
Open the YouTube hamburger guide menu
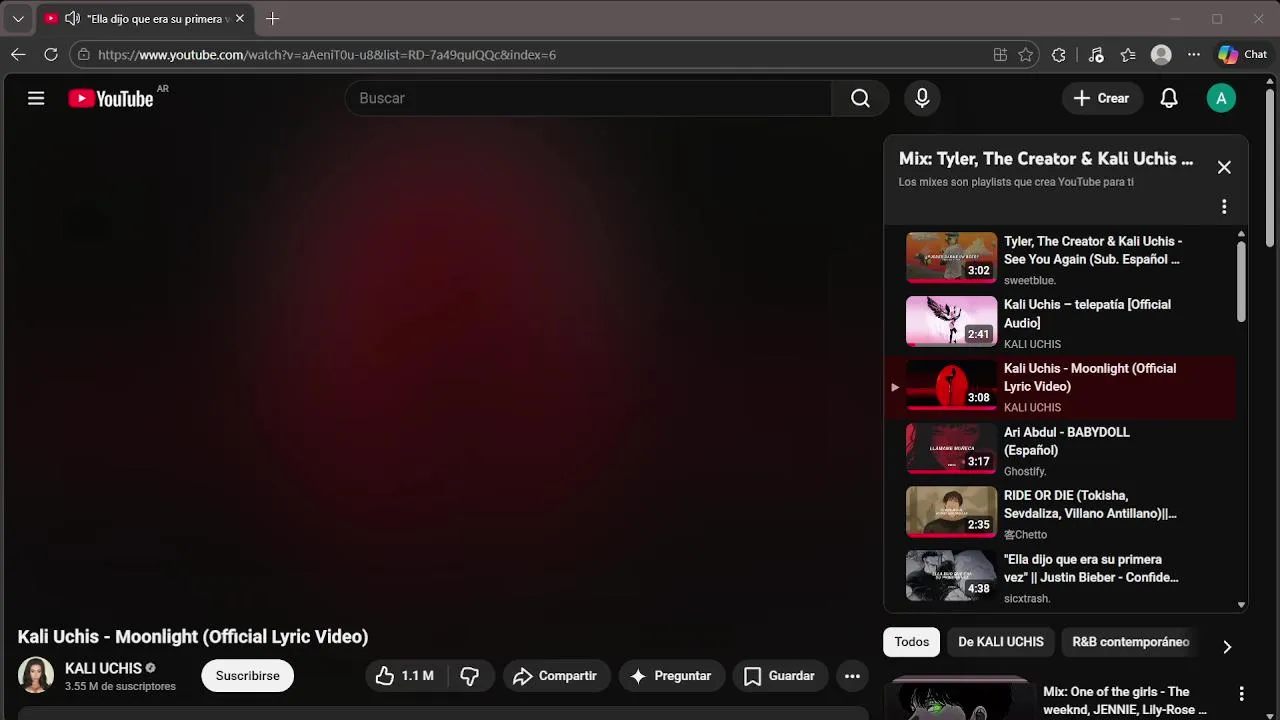tap(36, 98)
